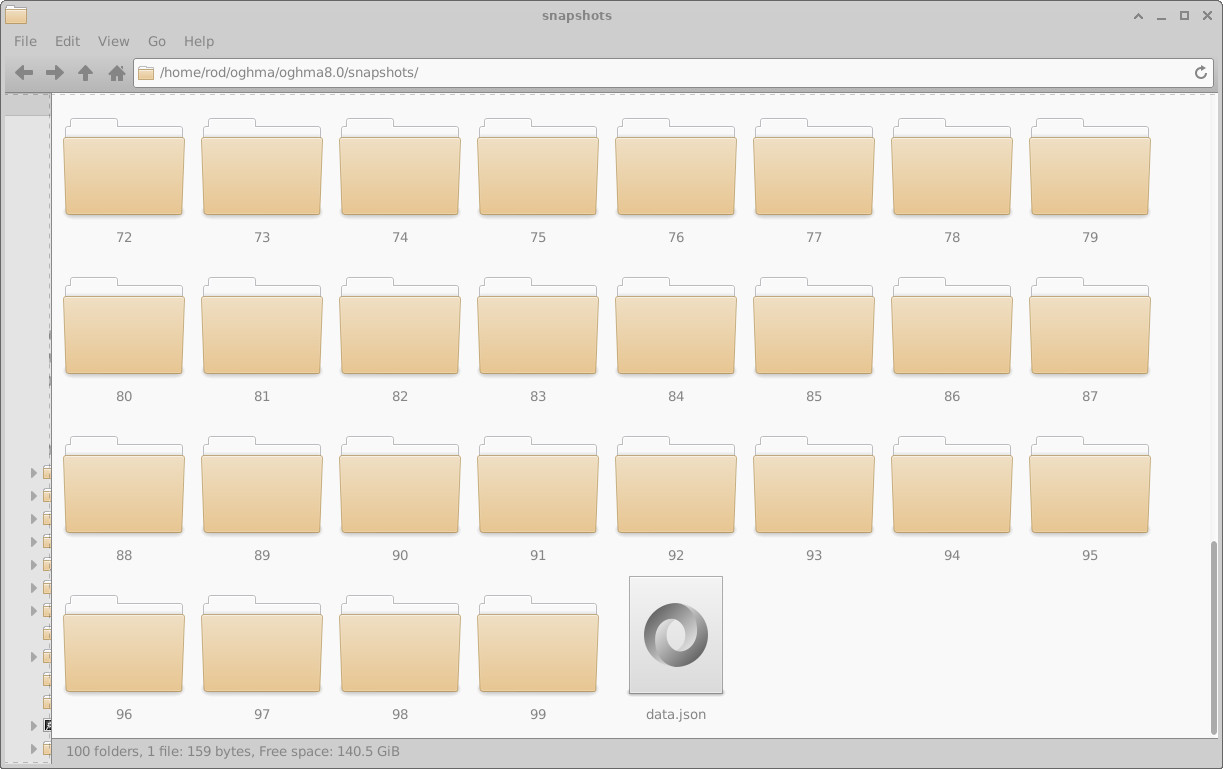
Task: Select folder 93
Action: point(814,498)
